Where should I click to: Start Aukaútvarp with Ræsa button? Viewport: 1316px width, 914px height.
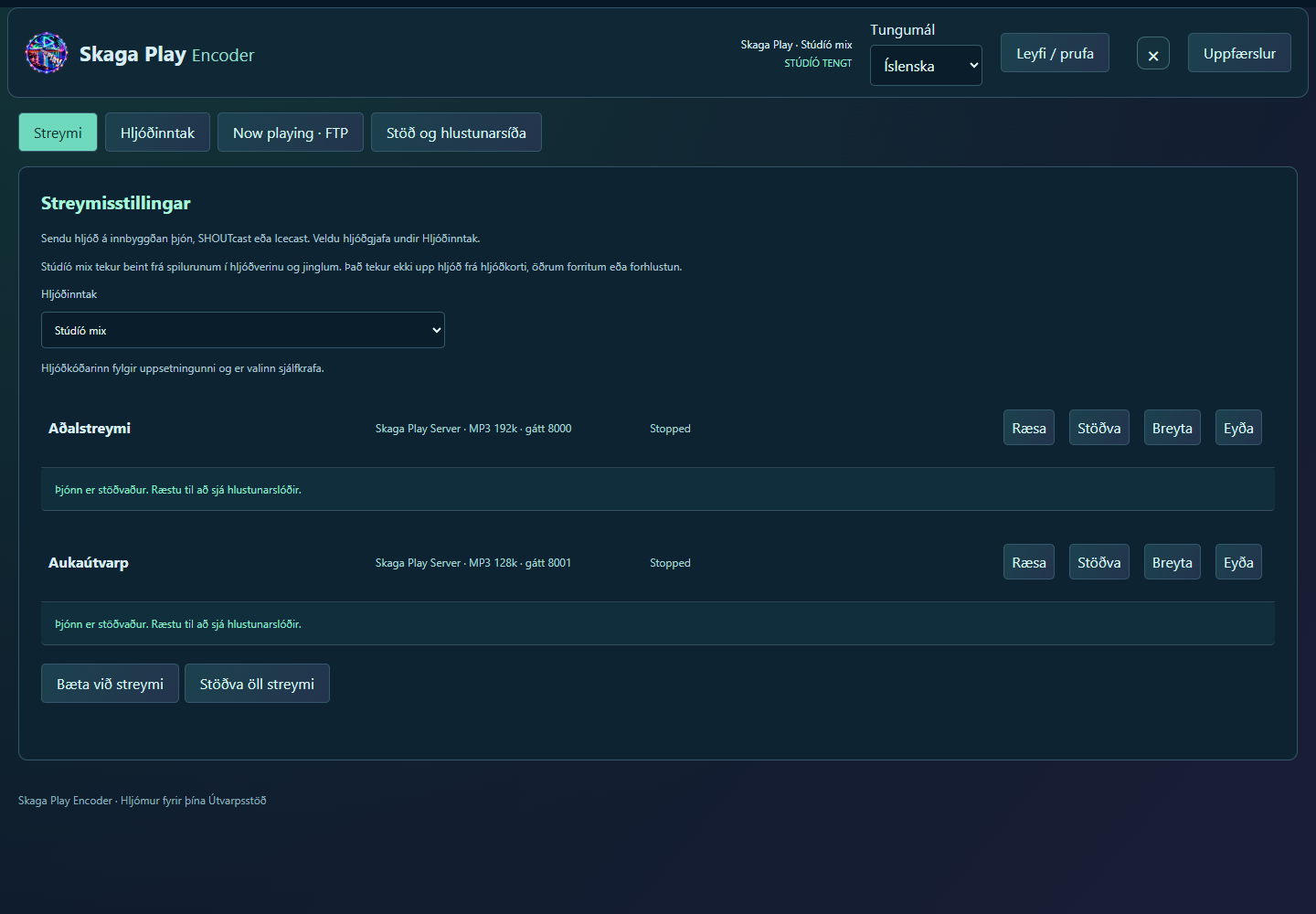click(1029, 562)
